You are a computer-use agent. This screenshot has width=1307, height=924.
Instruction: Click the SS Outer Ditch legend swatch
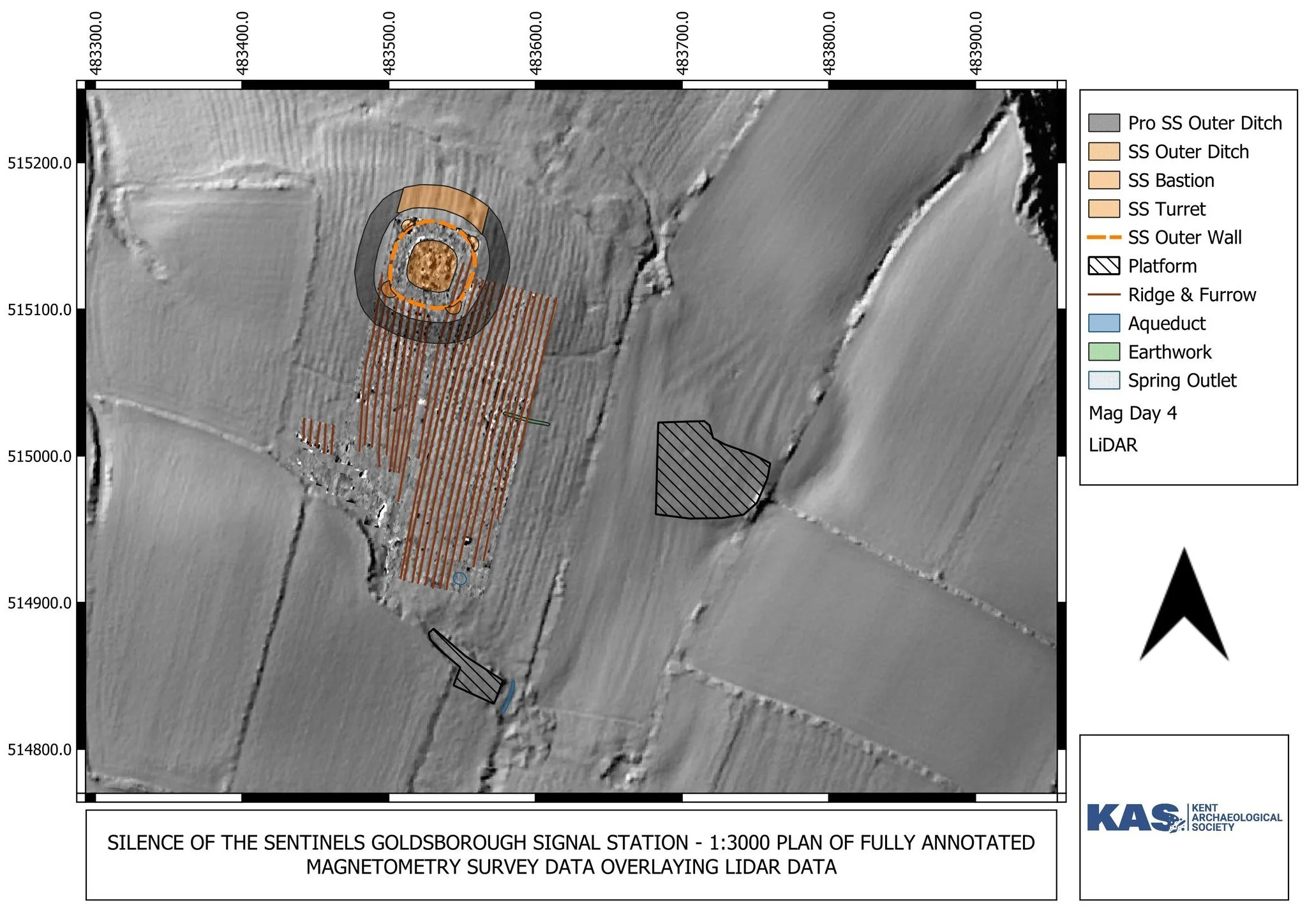pyautogui.click(x=1103, y=151)
